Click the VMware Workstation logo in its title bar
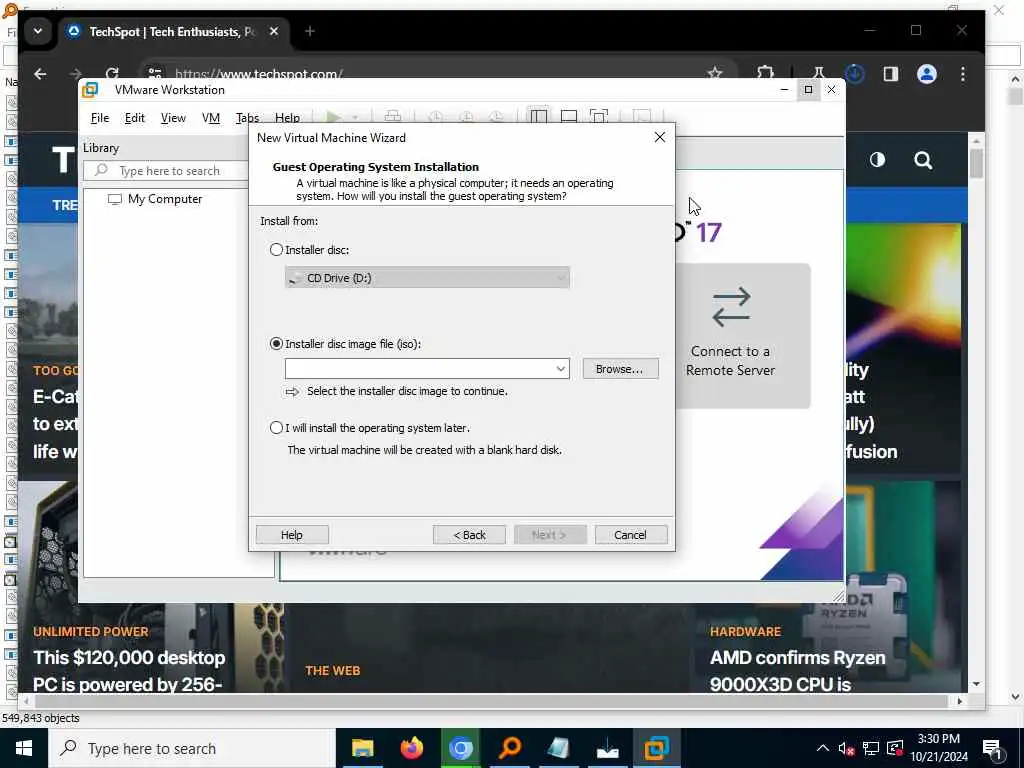Viewport: 1024px width, 768px height. tap(90, 90)
